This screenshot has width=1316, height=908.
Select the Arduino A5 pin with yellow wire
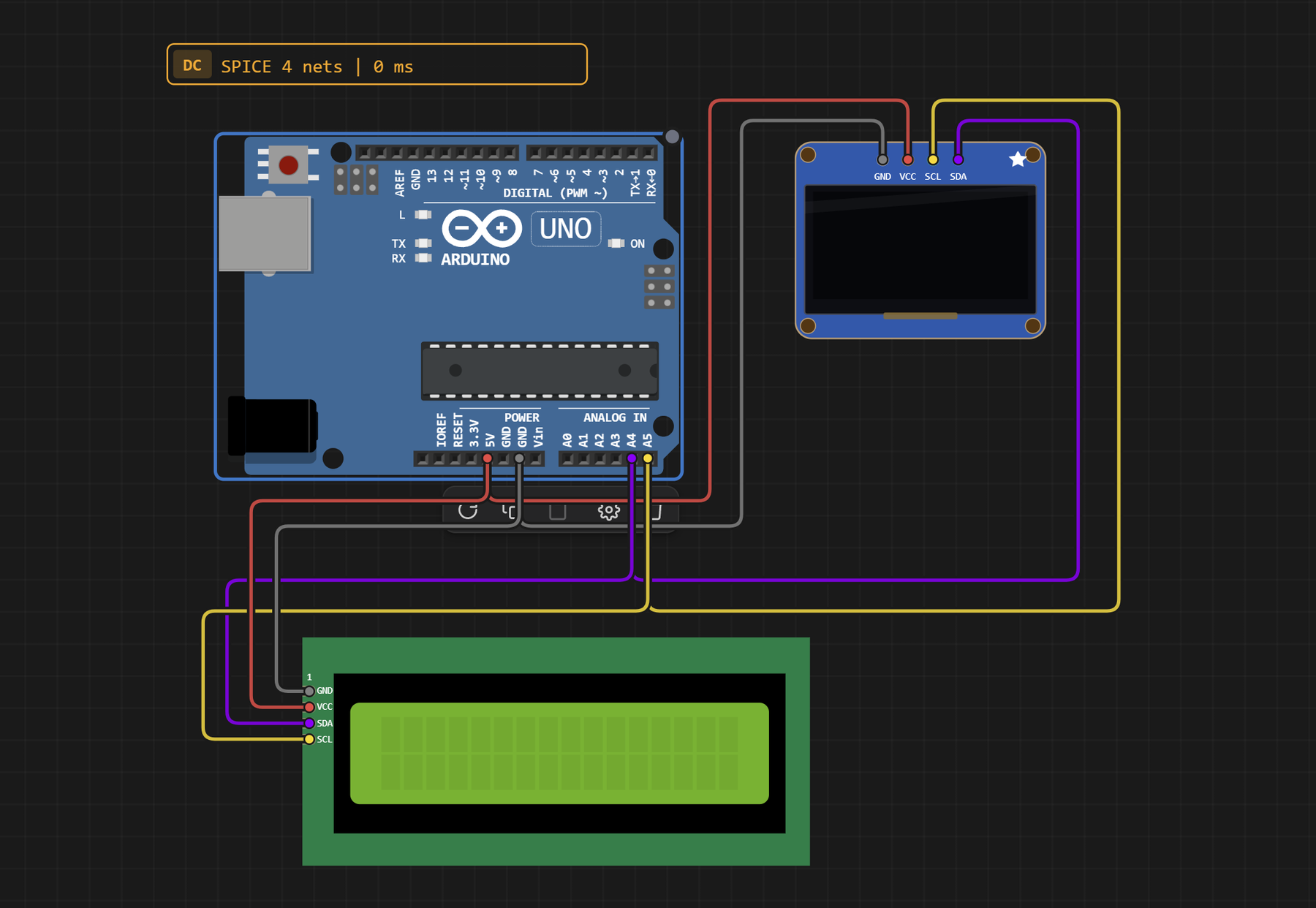pyautogui.click(x=648, y=458)
